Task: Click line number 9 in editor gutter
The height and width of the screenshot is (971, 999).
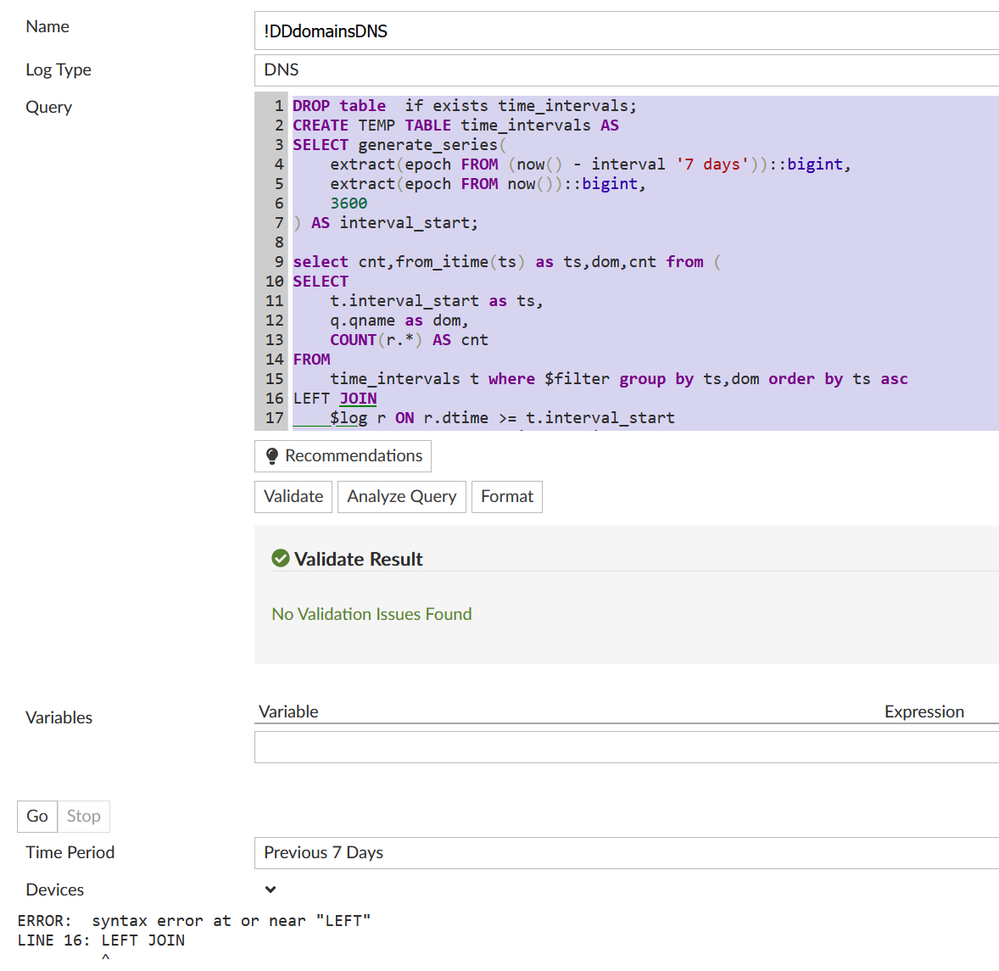Action: click(279, 262)
